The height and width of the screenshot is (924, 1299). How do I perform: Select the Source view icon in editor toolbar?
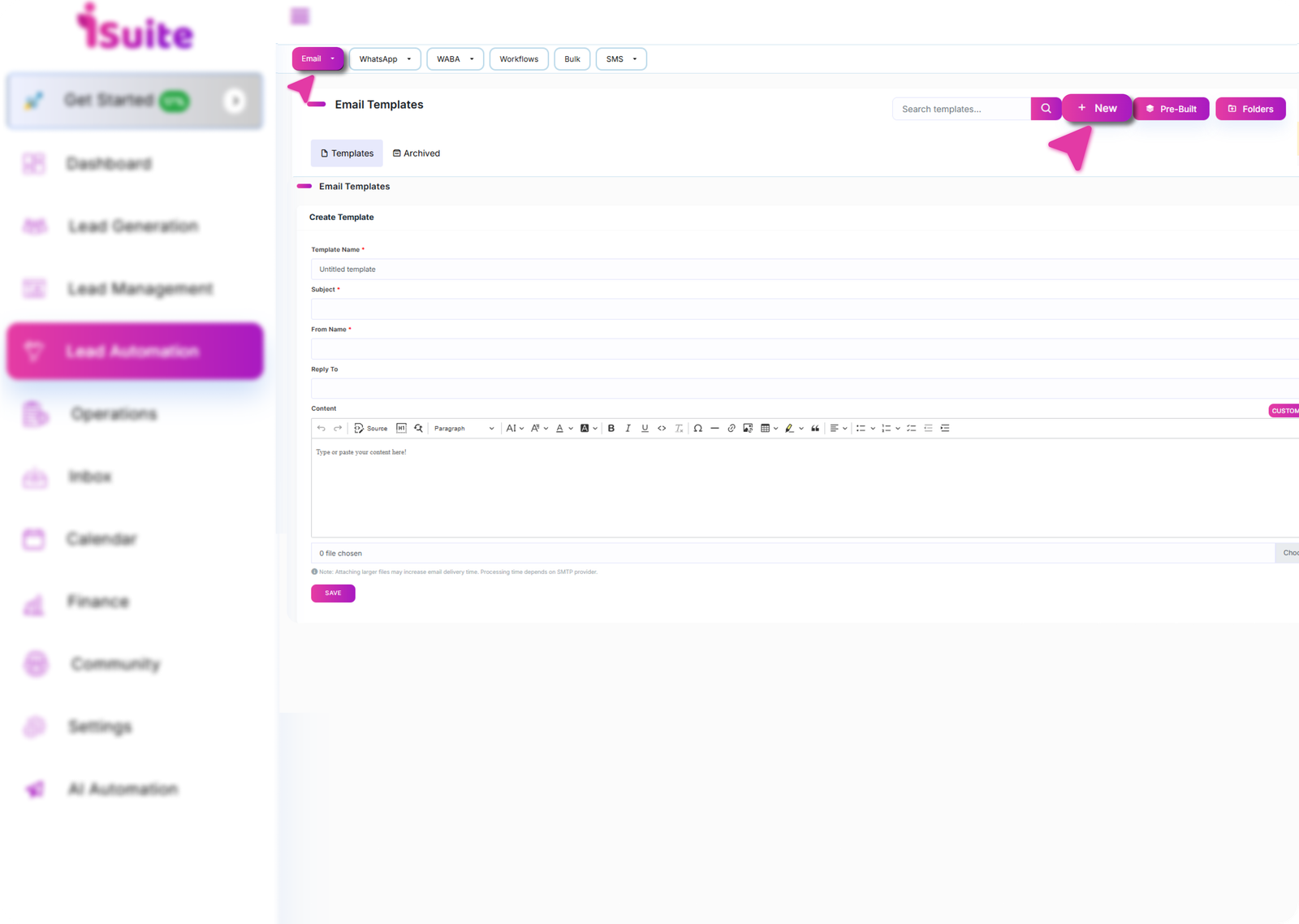click(370, 428)
